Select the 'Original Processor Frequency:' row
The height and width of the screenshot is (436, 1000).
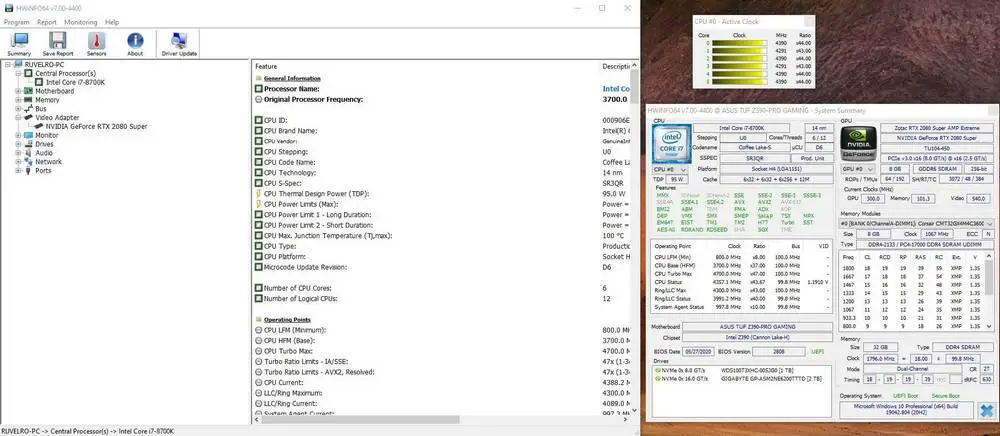coord(440,99)
